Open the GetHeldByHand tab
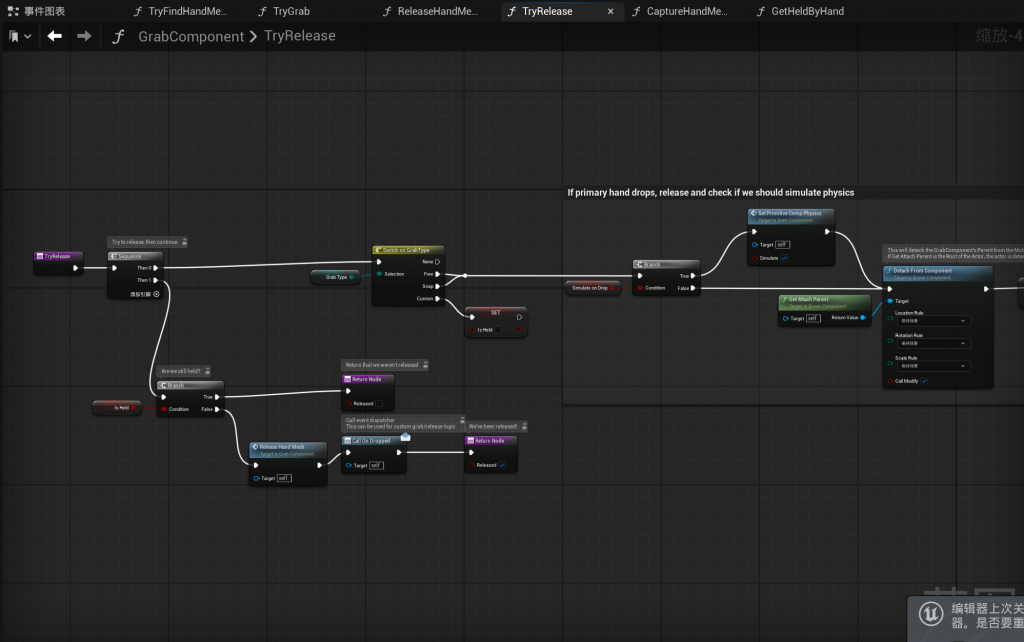This screenshot has width=1024, height=642. [x=807, y=11]
